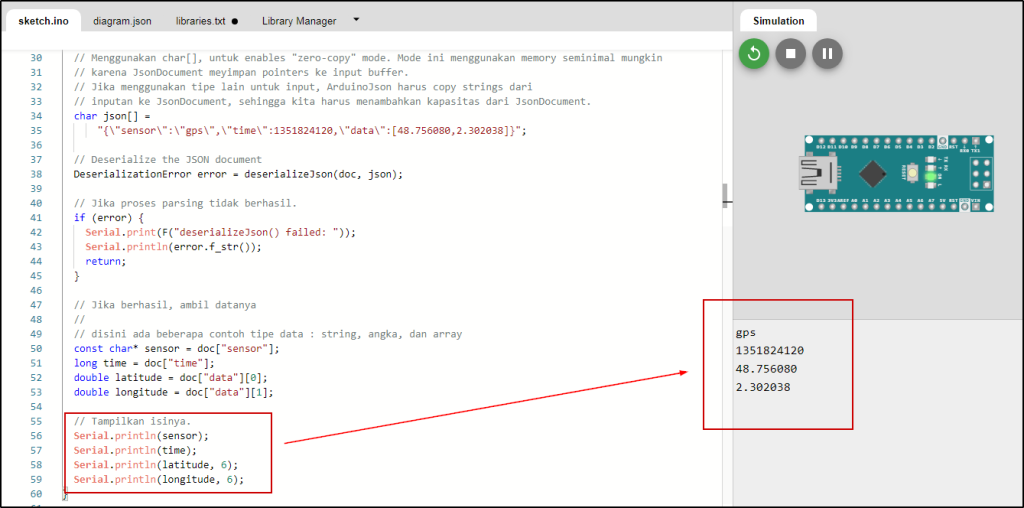The image size is (1024, 508).
Task: Pause the simulation
Action: [x=826, y=54]
